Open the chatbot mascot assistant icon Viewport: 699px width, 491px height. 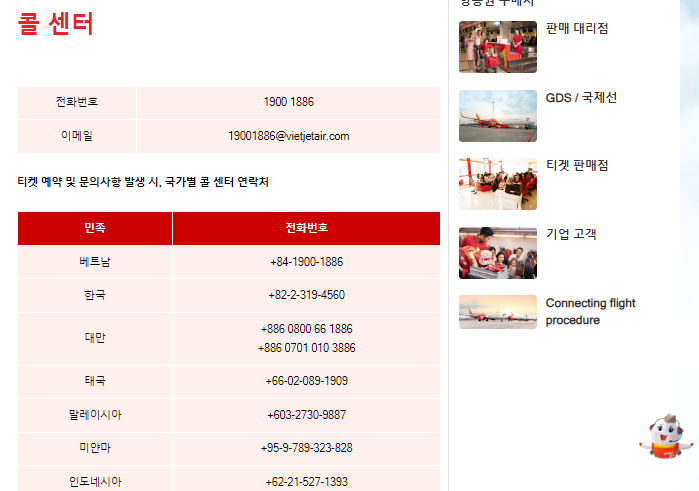pyautogui.click(x=666, y=437)
